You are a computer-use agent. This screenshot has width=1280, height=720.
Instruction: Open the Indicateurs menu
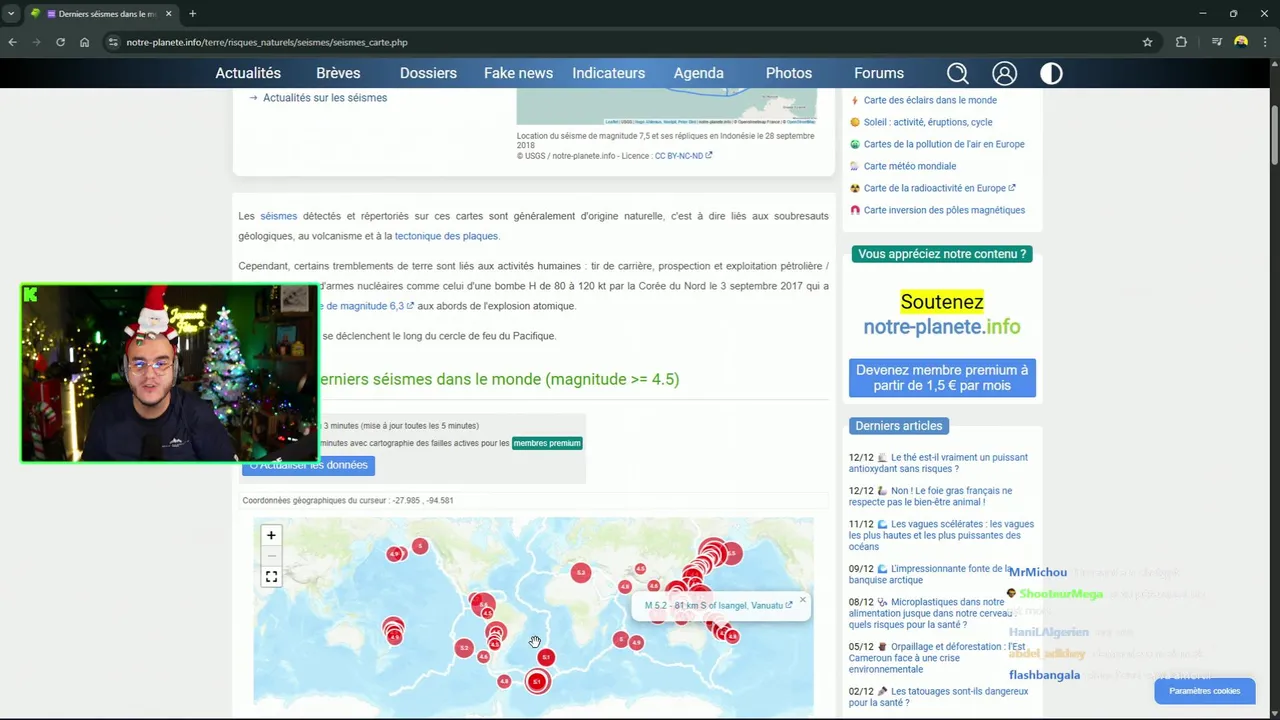(608, 73)
